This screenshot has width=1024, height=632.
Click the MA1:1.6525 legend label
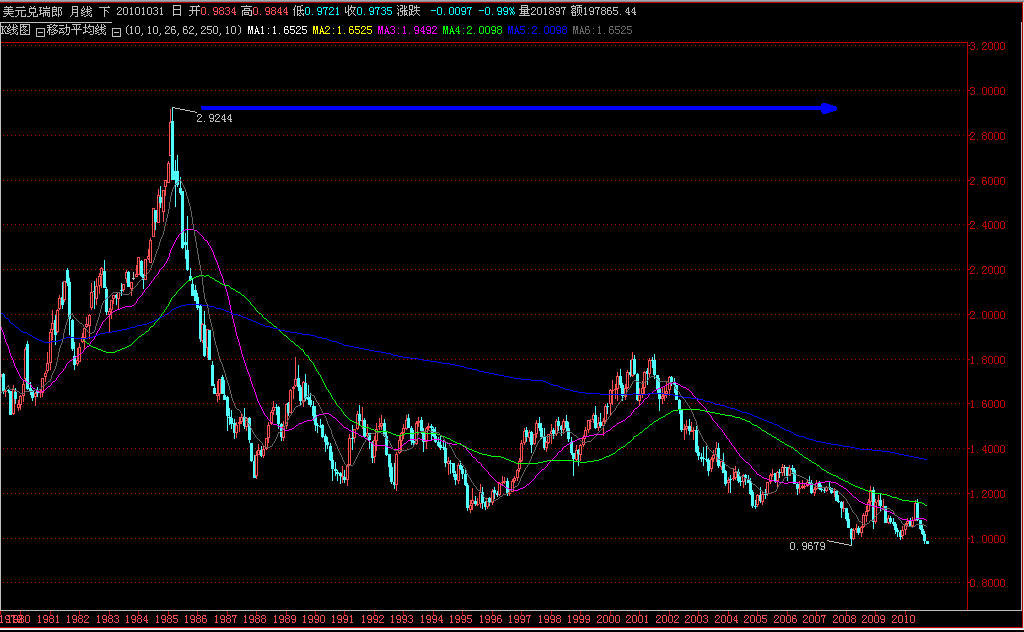click(x=277, y=31)
